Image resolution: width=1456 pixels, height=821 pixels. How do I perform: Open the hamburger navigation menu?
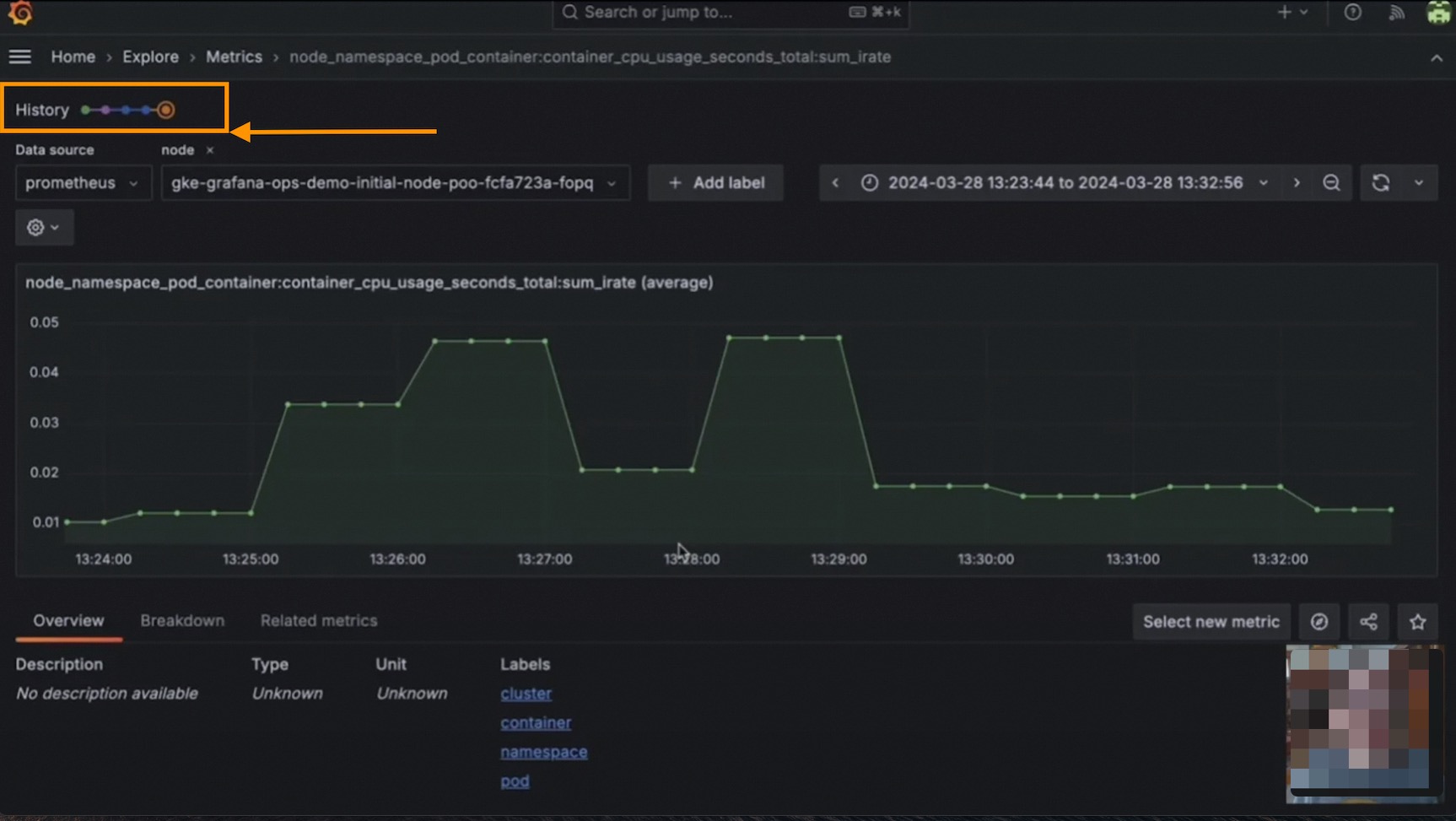pos(19,57)
